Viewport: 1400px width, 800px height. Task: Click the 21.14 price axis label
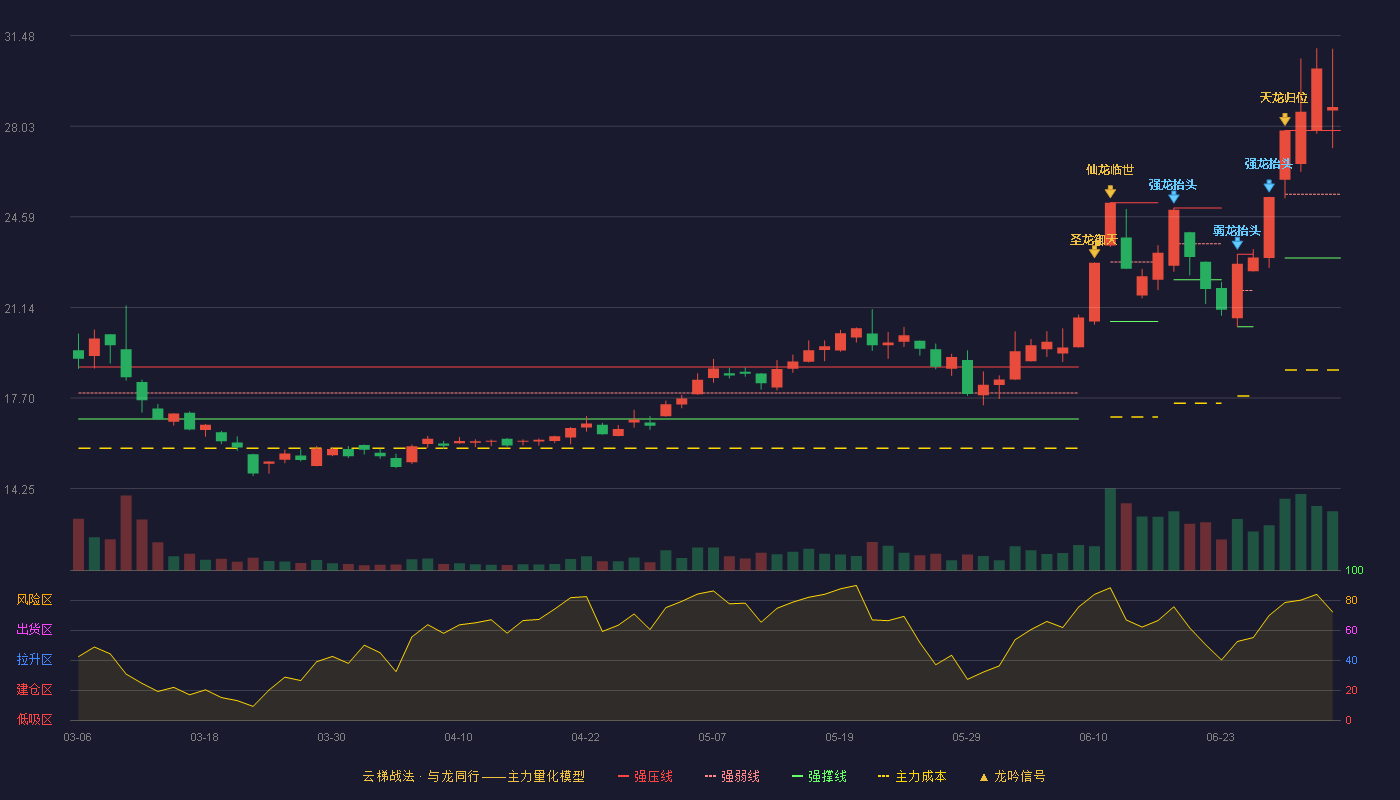[x=19, y=309]
